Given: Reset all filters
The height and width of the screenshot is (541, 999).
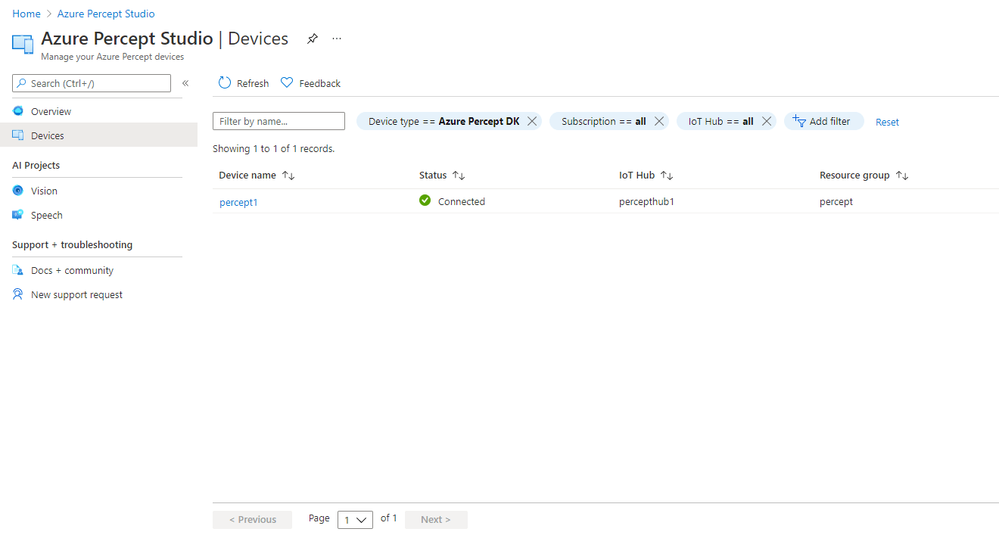Looking at the screenshot, I should 887,122.
